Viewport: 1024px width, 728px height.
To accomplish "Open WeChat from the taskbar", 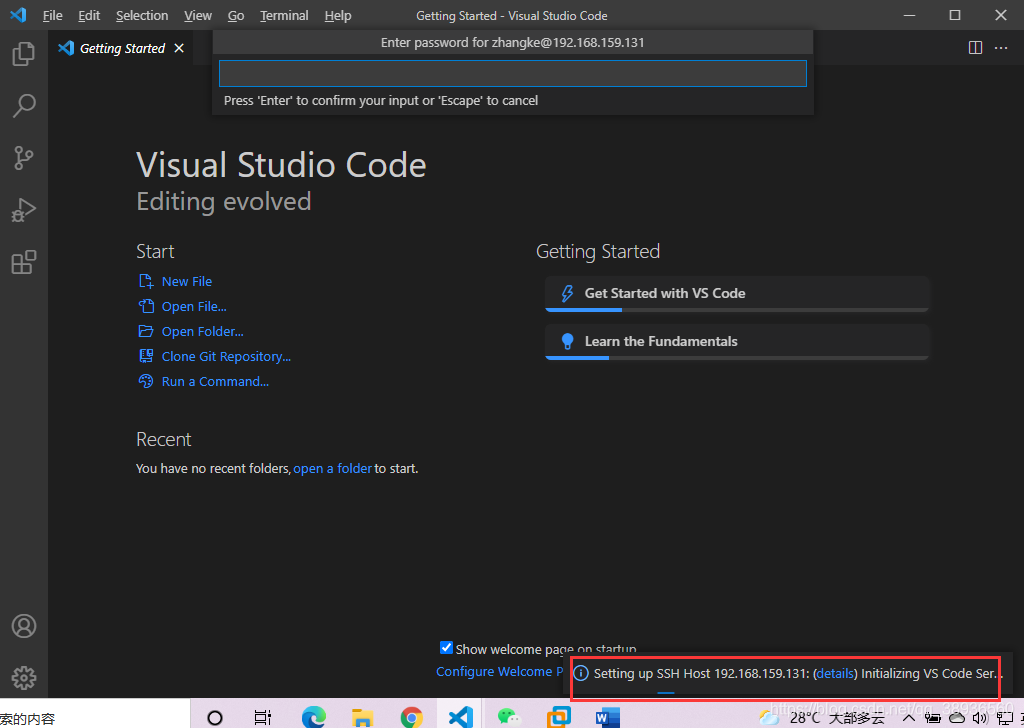I will (509, 718).
